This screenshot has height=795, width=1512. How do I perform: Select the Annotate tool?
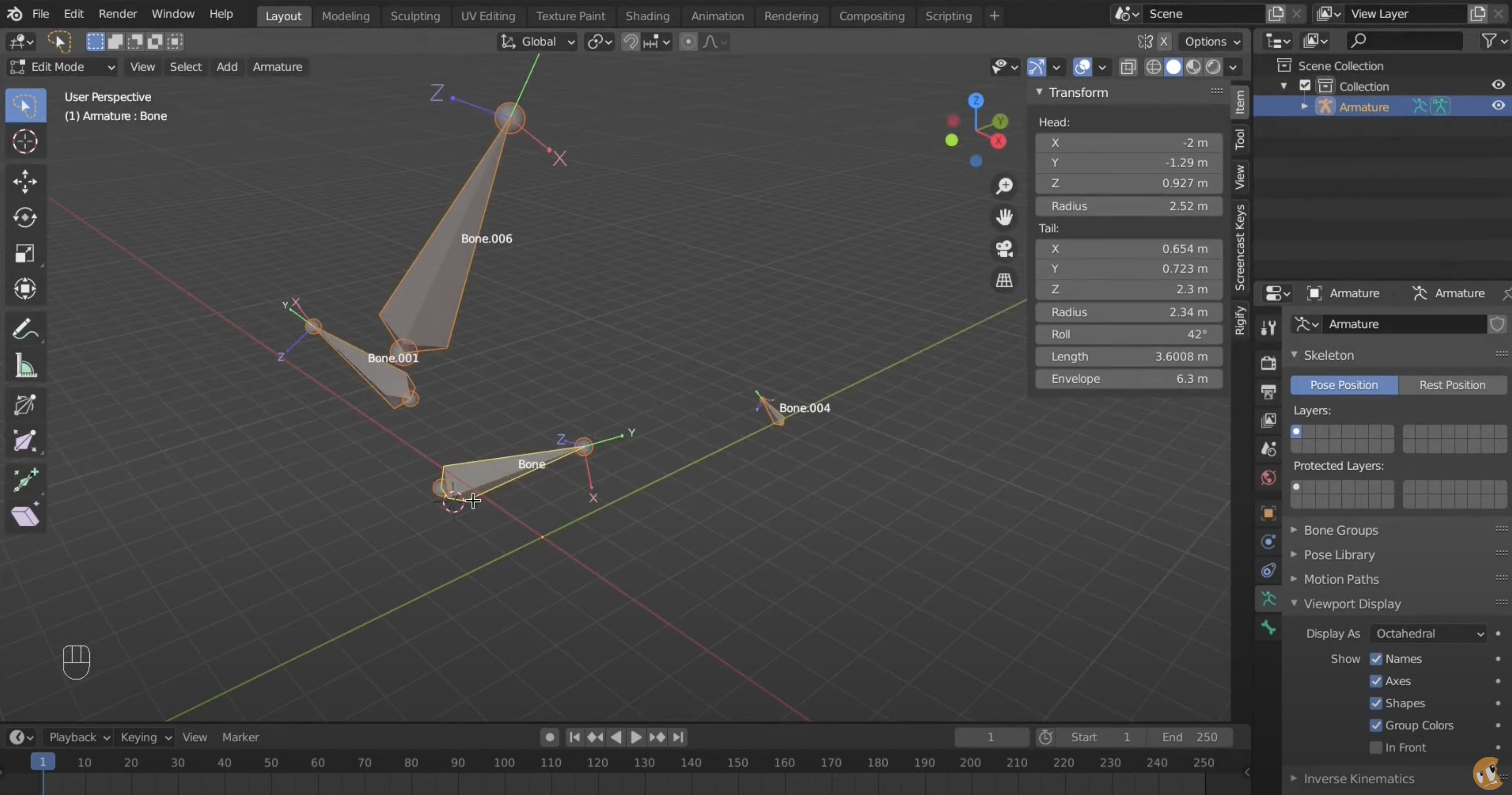tap(25, 330)
